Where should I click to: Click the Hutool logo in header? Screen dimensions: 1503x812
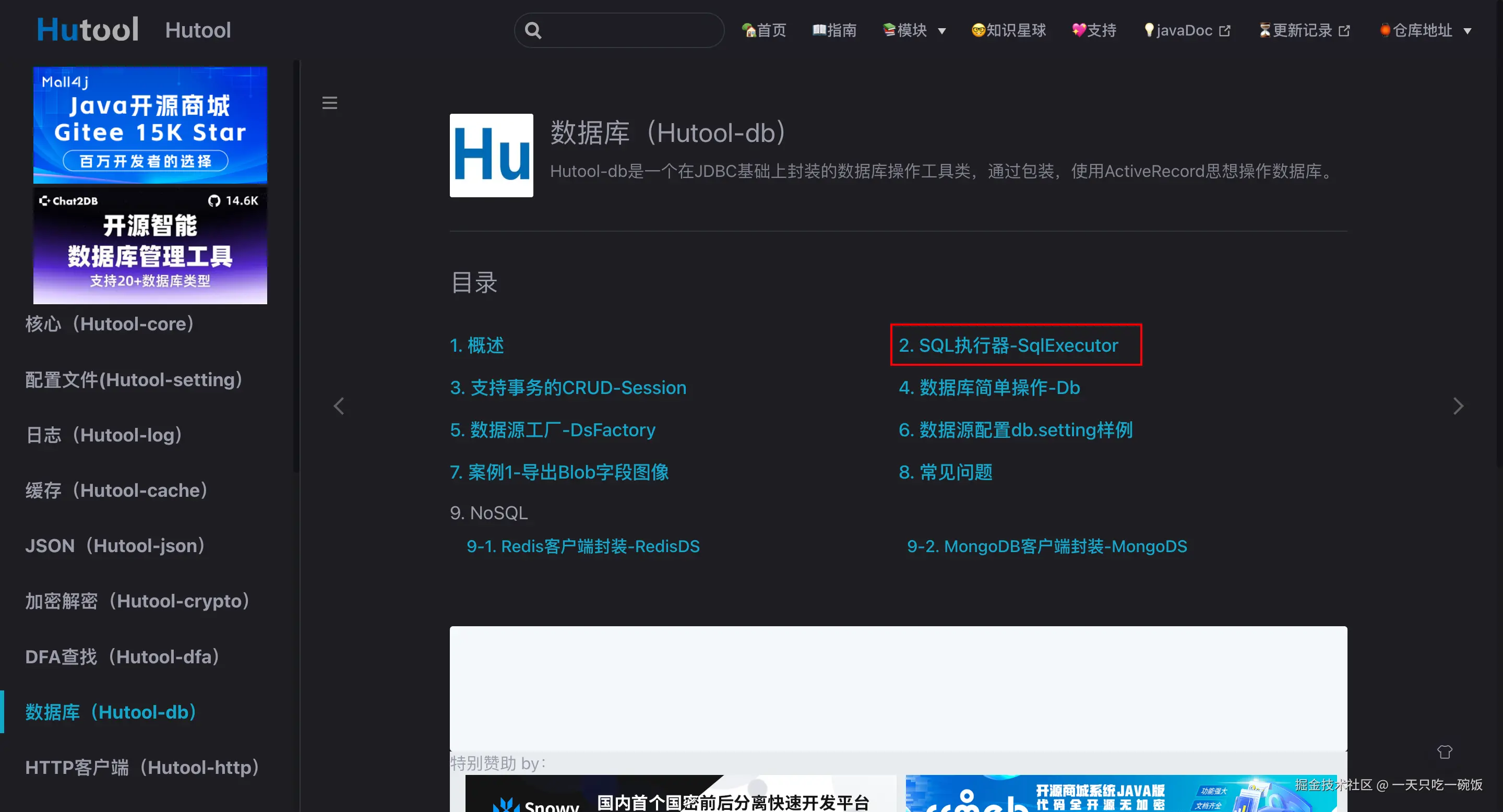click(88, 29)
